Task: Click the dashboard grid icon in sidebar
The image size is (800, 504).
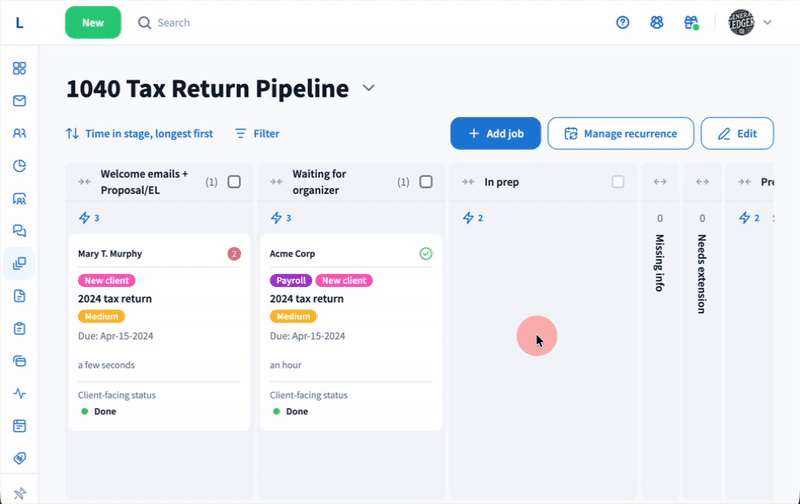Action: pos(19,69)
